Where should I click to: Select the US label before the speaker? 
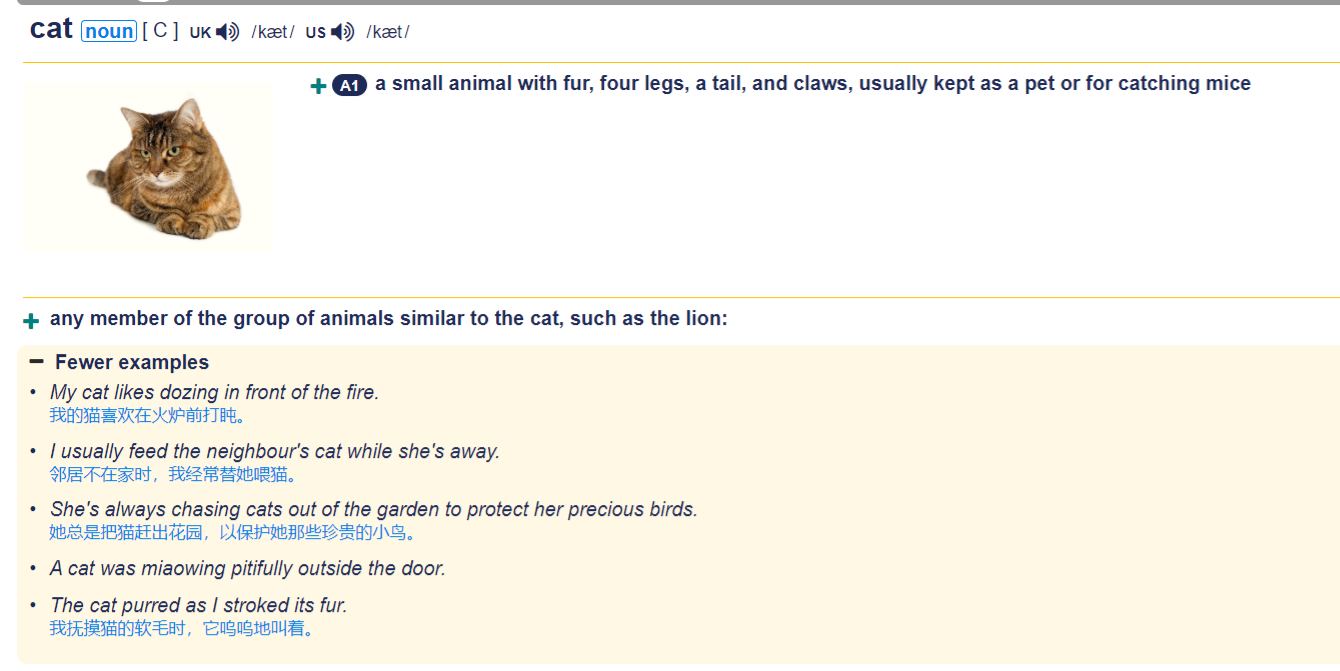(316, 33)
